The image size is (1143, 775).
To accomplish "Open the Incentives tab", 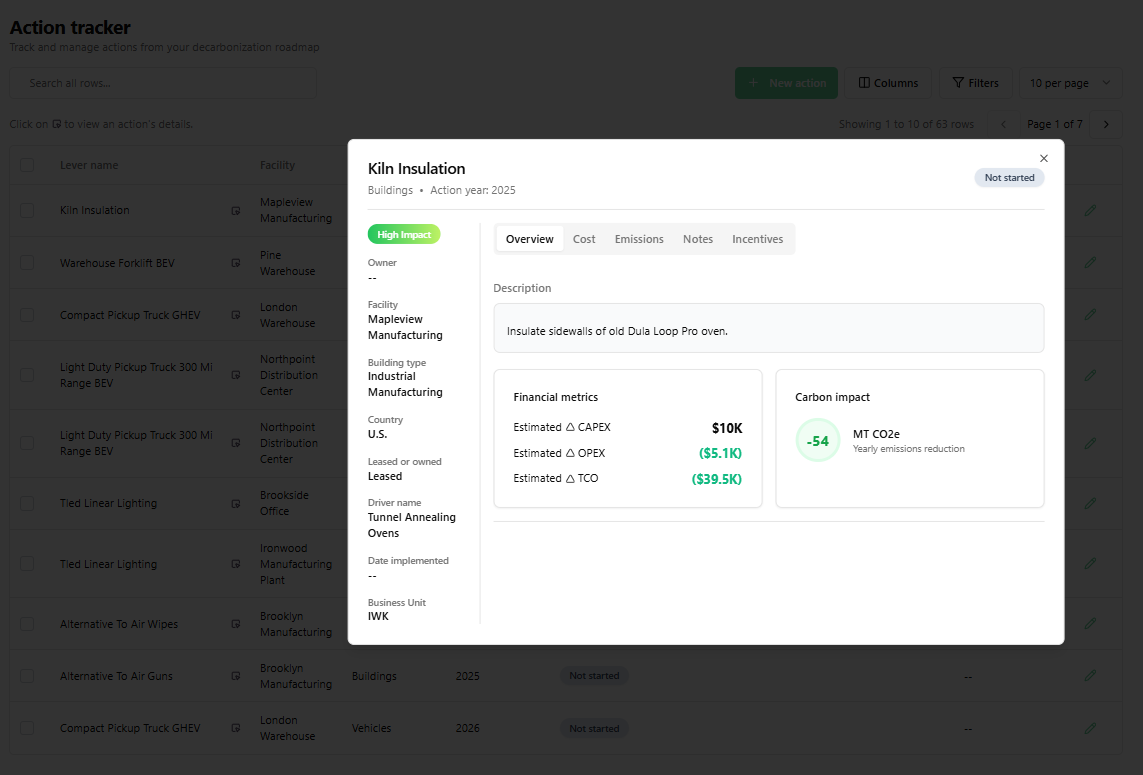I will click(757, 239).
